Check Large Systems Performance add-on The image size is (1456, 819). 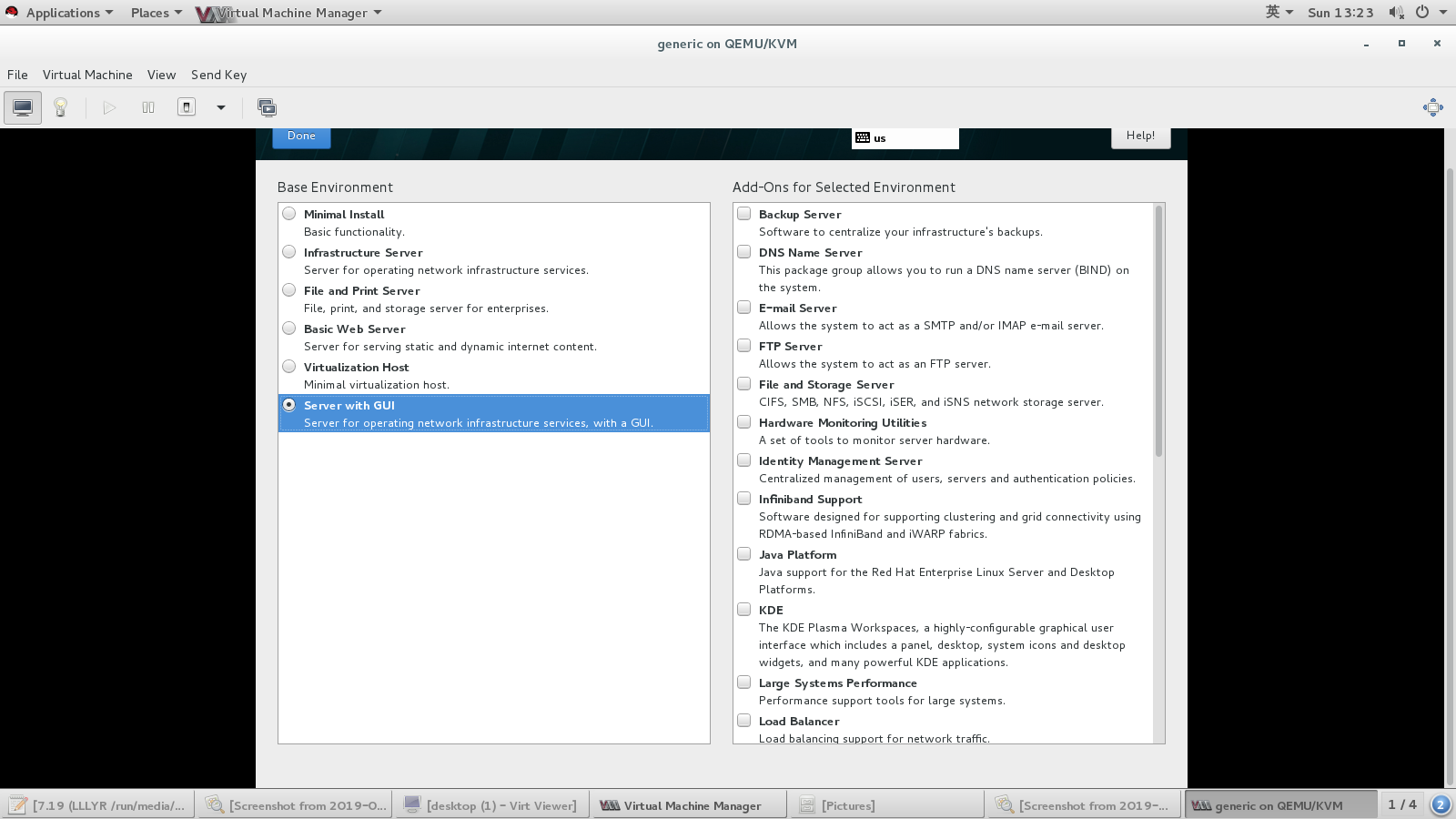pos(743,682)
